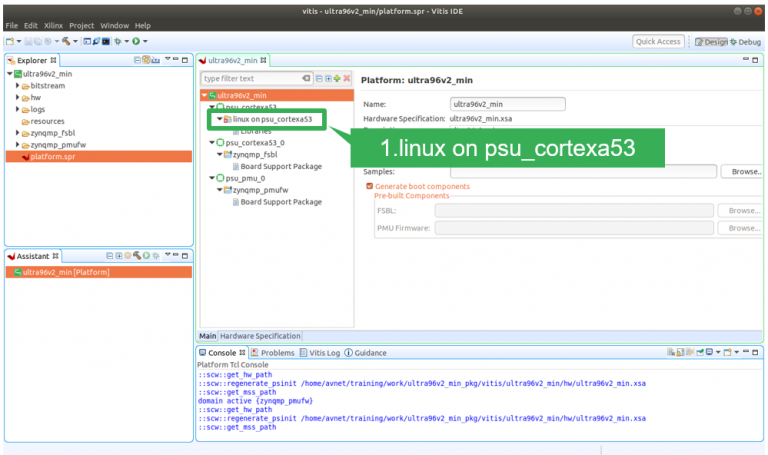Open the Vitis Log tab
Screen dimensions: 768x455
click(x=323, y=353)
